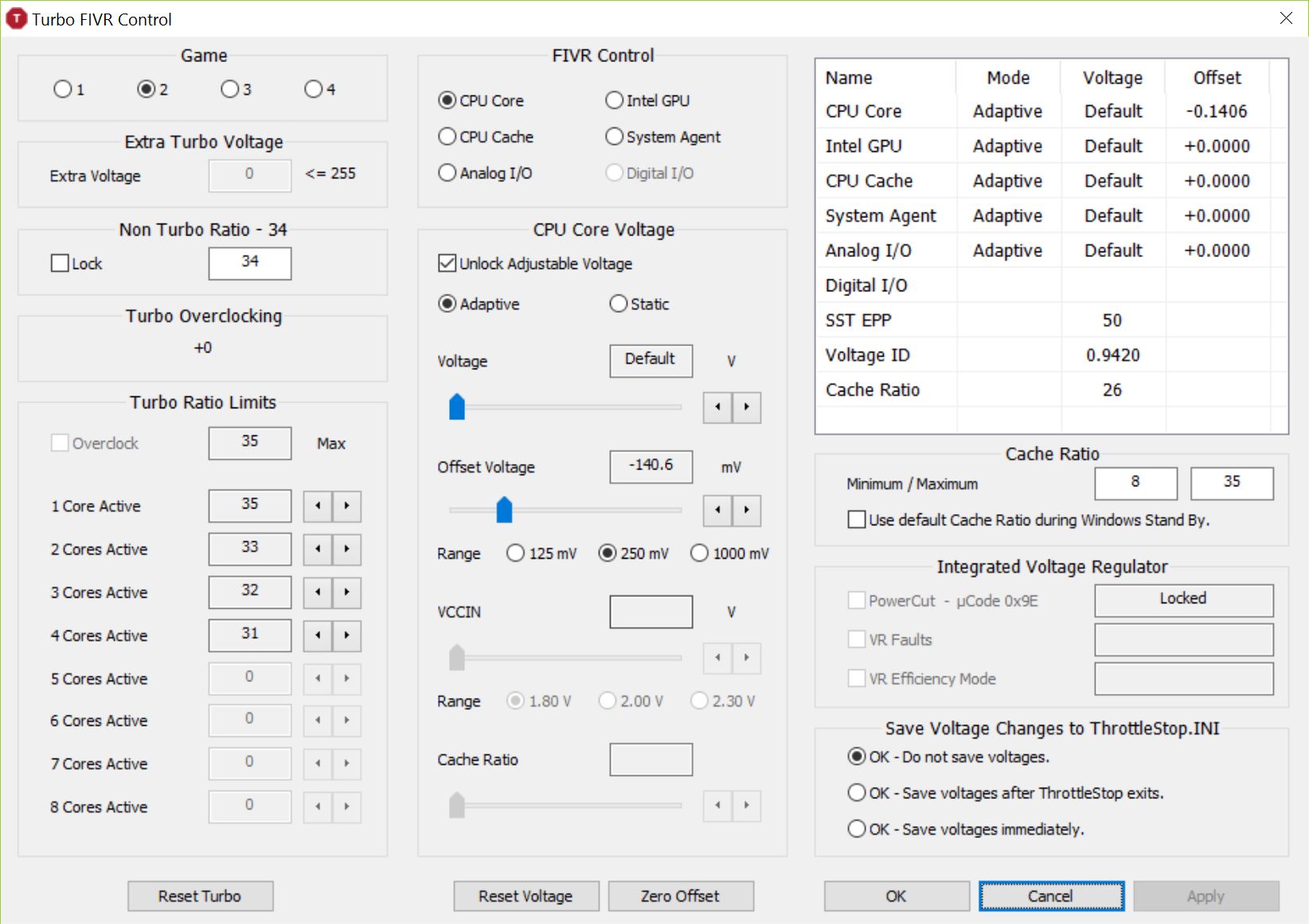Click the 2 Cores Active value field
This screenshot has width=1309, height=924.
tap(250, 549)
